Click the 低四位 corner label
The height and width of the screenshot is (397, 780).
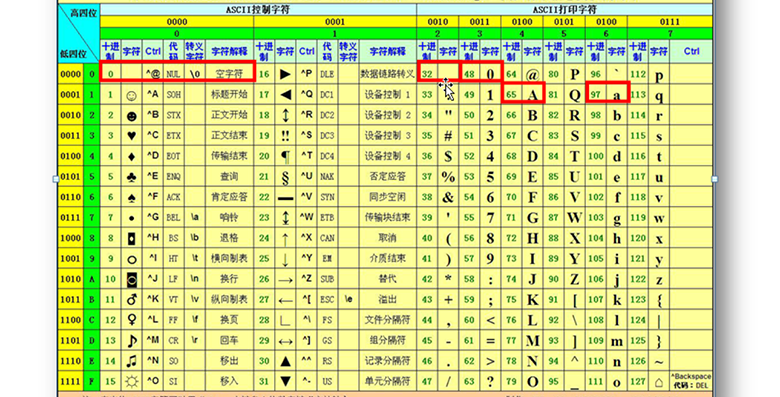coord(73,54)
